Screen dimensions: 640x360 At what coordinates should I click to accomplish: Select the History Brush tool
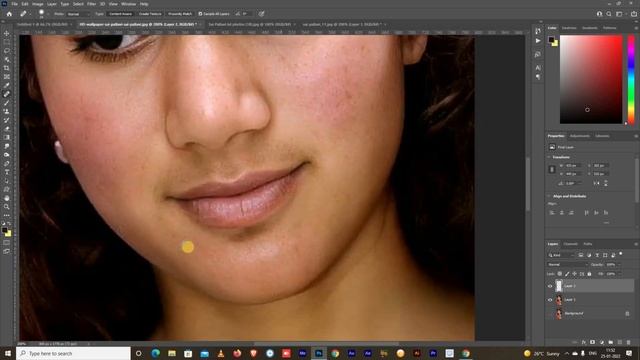click(7, 120)
